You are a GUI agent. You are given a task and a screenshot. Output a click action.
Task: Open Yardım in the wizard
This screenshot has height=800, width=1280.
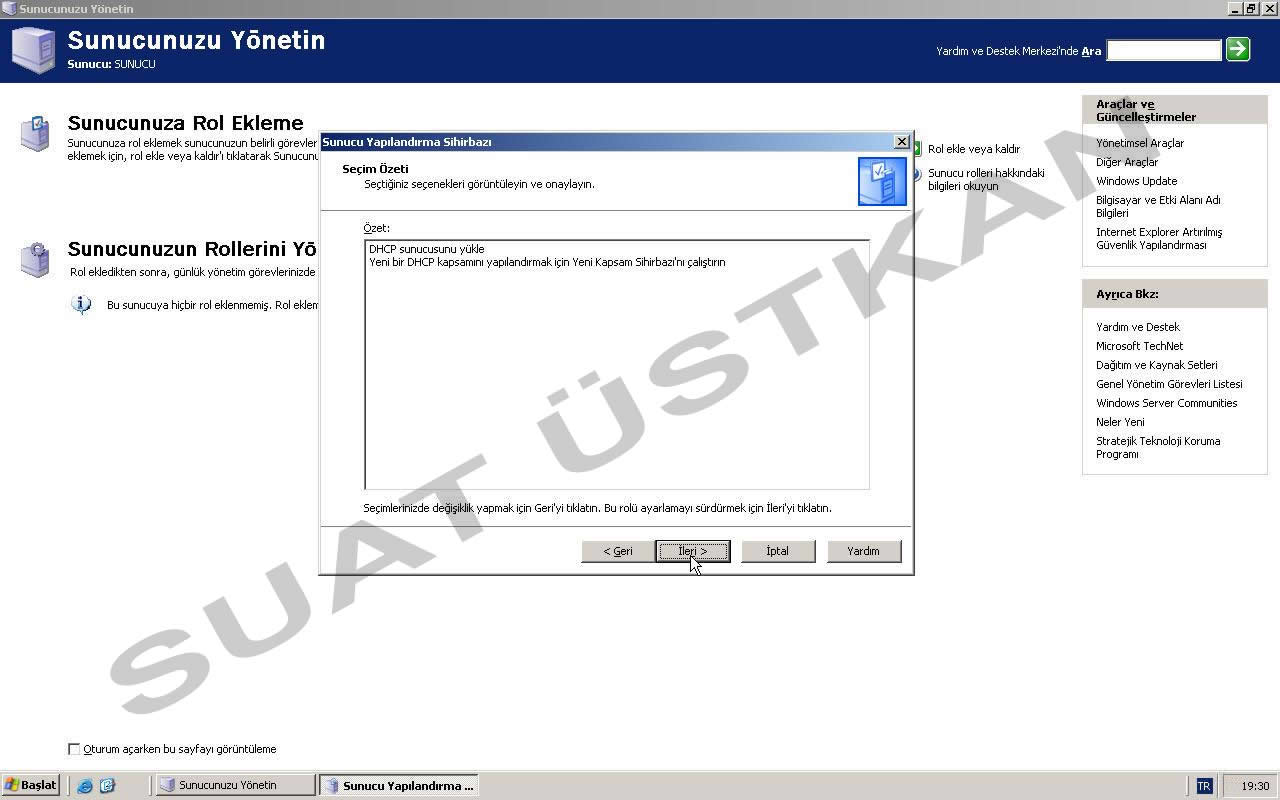pyautogui.click(x=864, y=551)
